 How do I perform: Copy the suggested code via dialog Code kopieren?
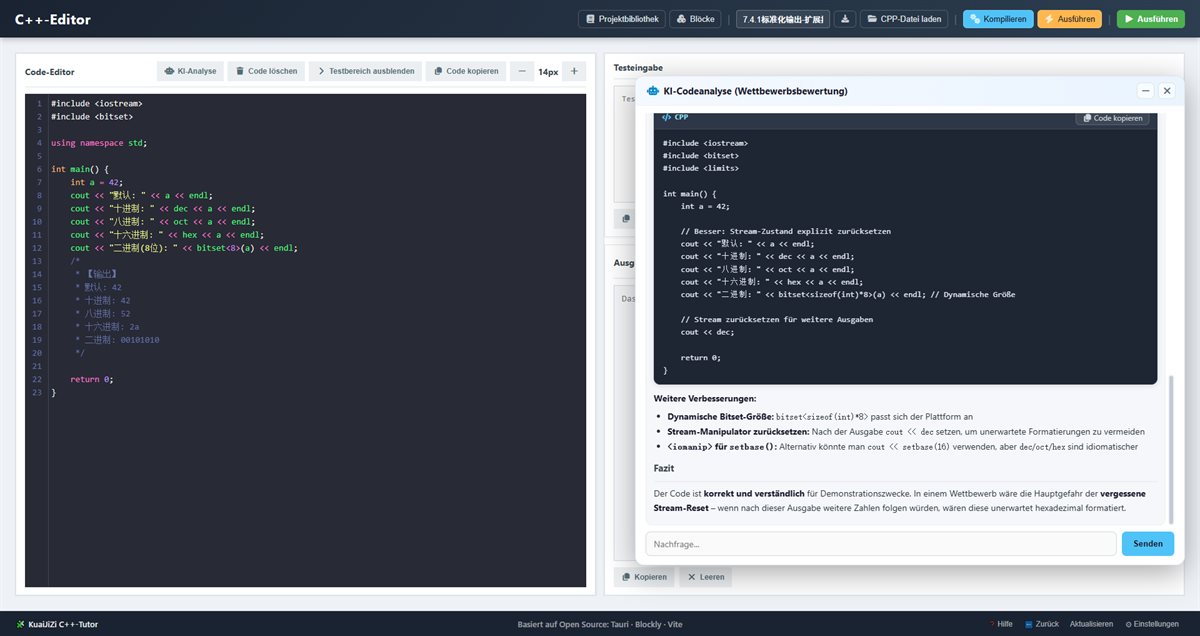coord(1112,118)
